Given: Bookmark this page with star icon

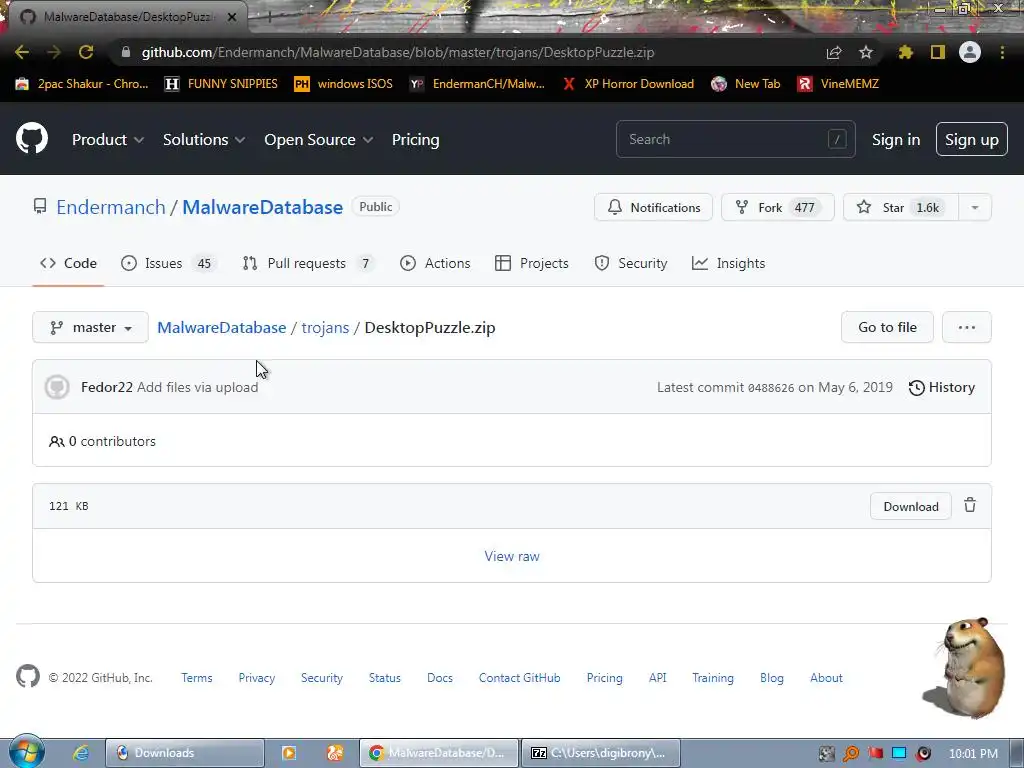Looking at the screenshot, I should (x=866, y=52).
